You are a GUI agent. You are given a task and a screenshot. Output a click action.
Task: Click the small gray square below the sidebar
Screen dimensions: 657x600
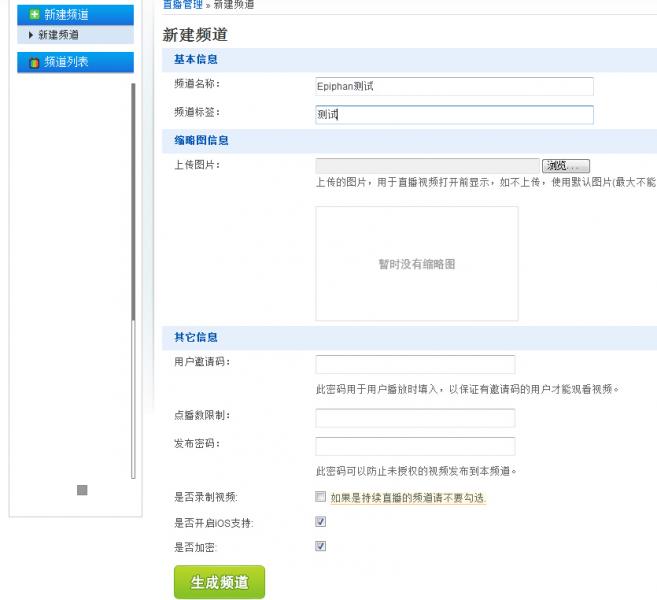pos(82,490)
